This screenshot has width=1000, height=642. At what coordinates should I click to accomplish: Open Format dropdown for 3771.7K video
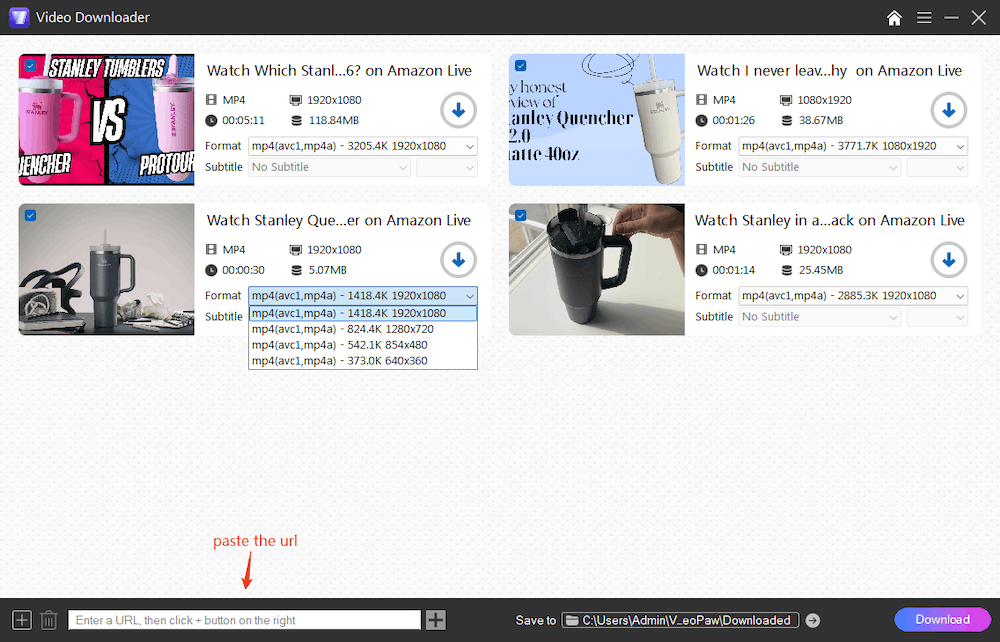point(853,146)
